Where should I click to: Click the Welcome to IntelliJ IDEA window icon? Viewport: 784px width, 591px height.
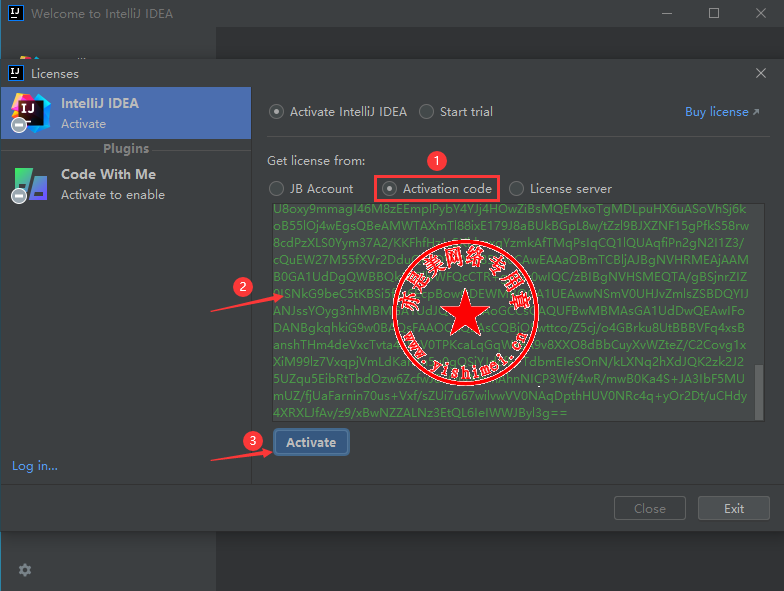tap(16, 13)
